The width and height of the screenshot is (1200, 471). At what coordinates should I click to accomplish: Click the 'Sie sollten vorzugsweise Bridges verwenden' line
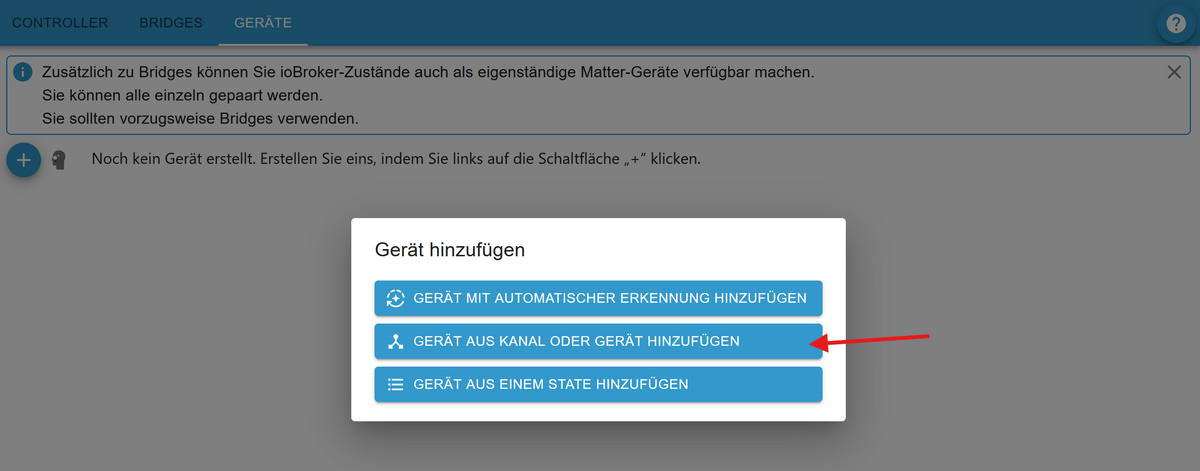(x=200, y=118)
